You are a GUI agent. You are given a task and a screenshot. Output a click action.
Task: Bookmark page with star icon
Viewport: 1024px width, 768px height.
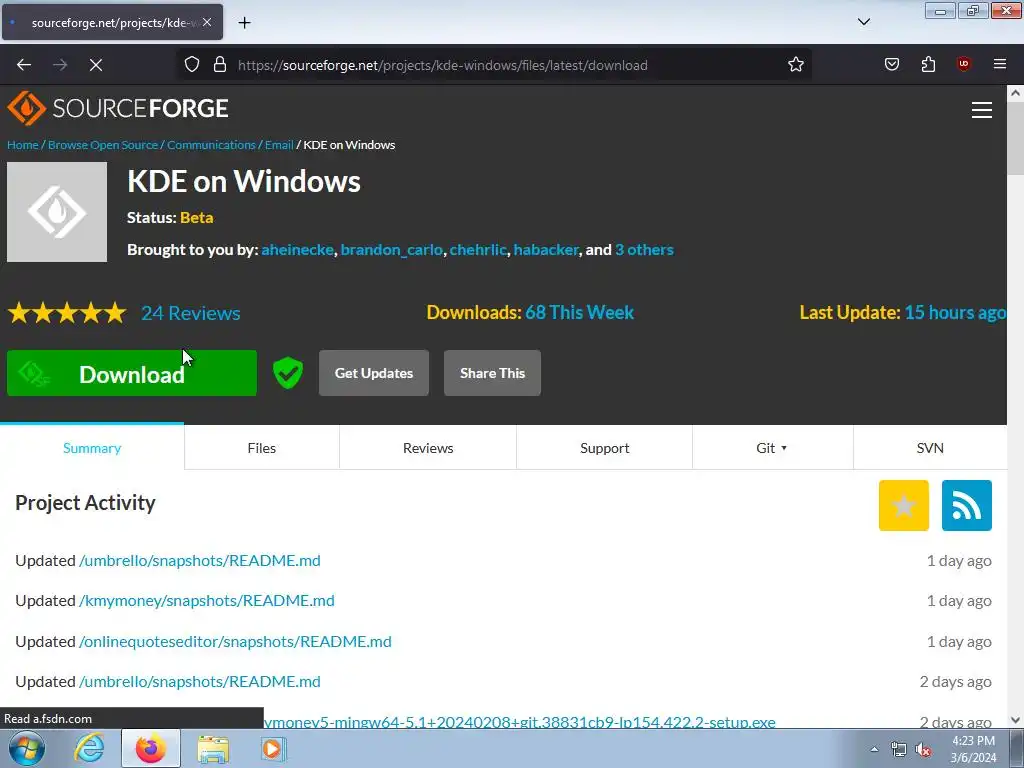795,65
